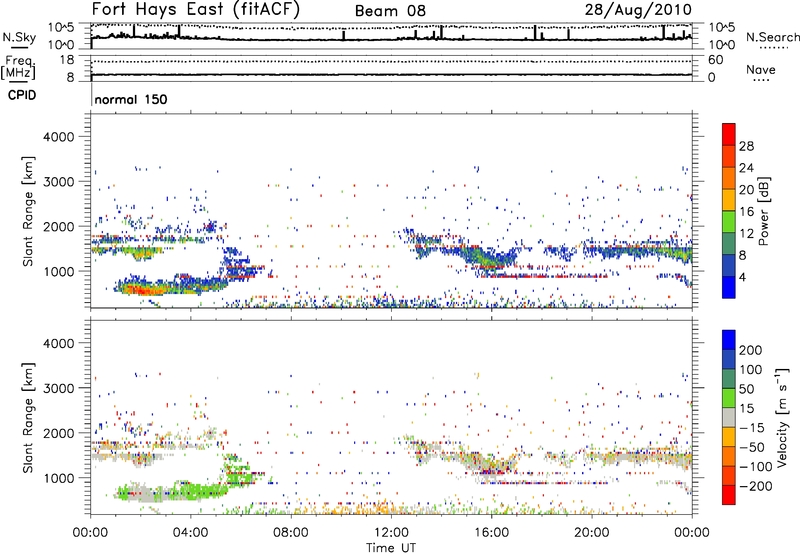Click the 'N.Sky' legend label

(19, 37)
